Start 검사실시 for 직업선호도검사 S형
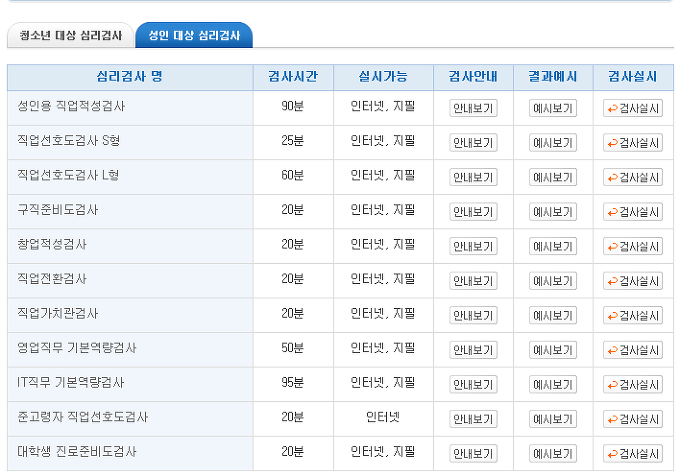This screenshot has width=680, height=476. (633, 143)
